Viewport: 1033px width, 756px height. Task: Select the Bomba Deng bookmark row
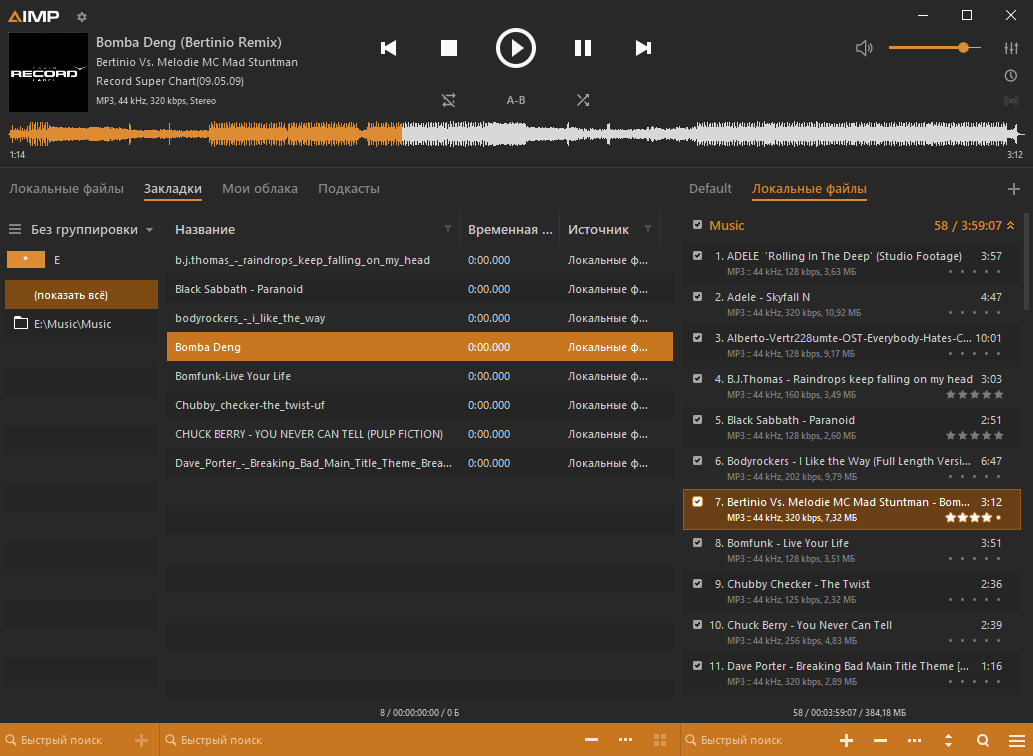(x=420, y=346)
